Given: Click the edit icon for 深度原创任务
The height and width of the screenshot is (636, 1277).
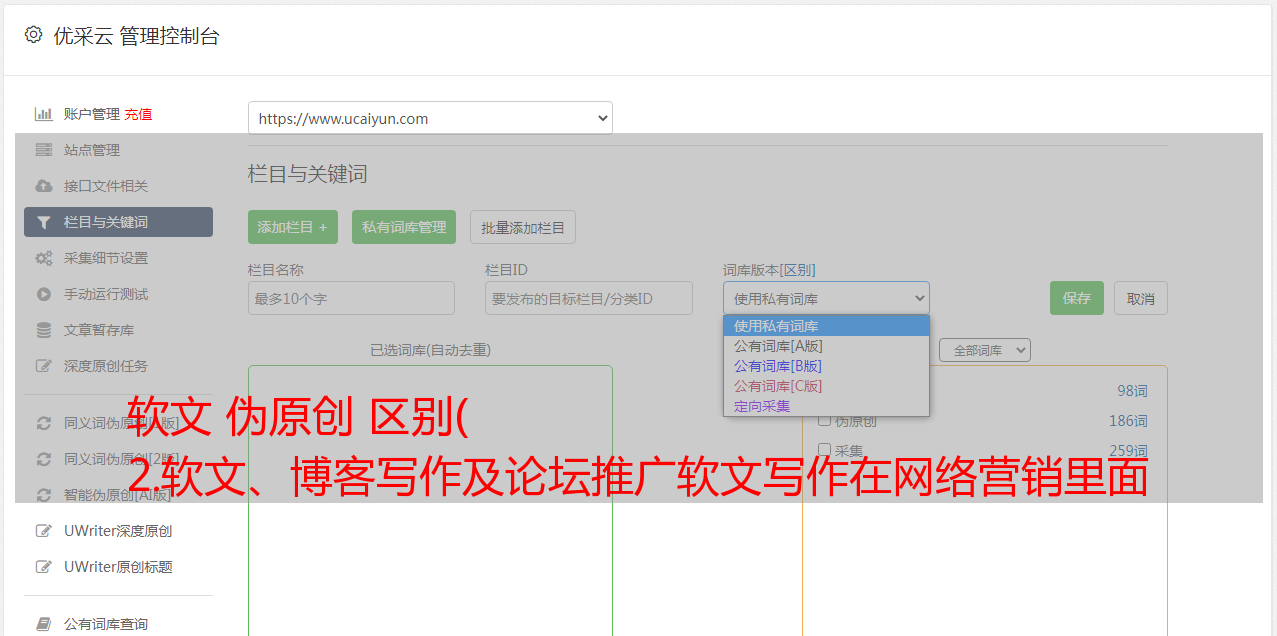Looking at the screenshot, I should click(43, 366).
